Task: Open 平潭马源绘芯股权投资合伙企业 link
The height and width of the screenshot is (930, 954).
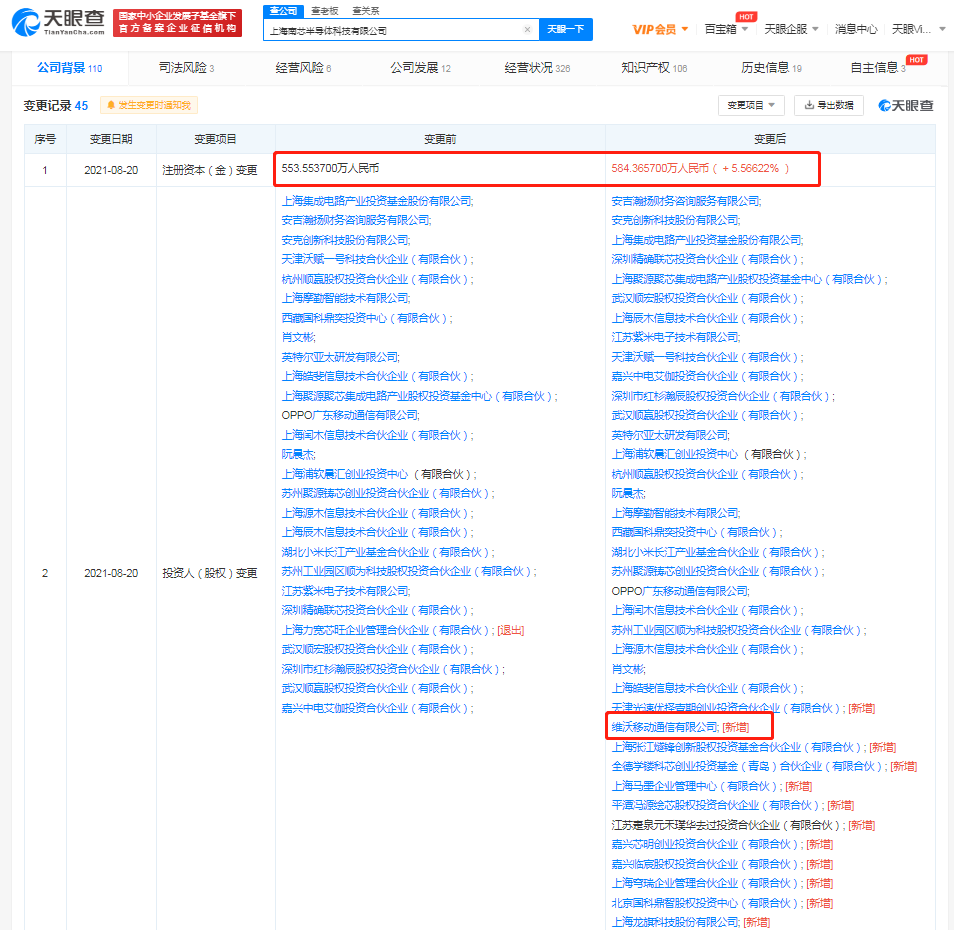Action: pos(717,805)
